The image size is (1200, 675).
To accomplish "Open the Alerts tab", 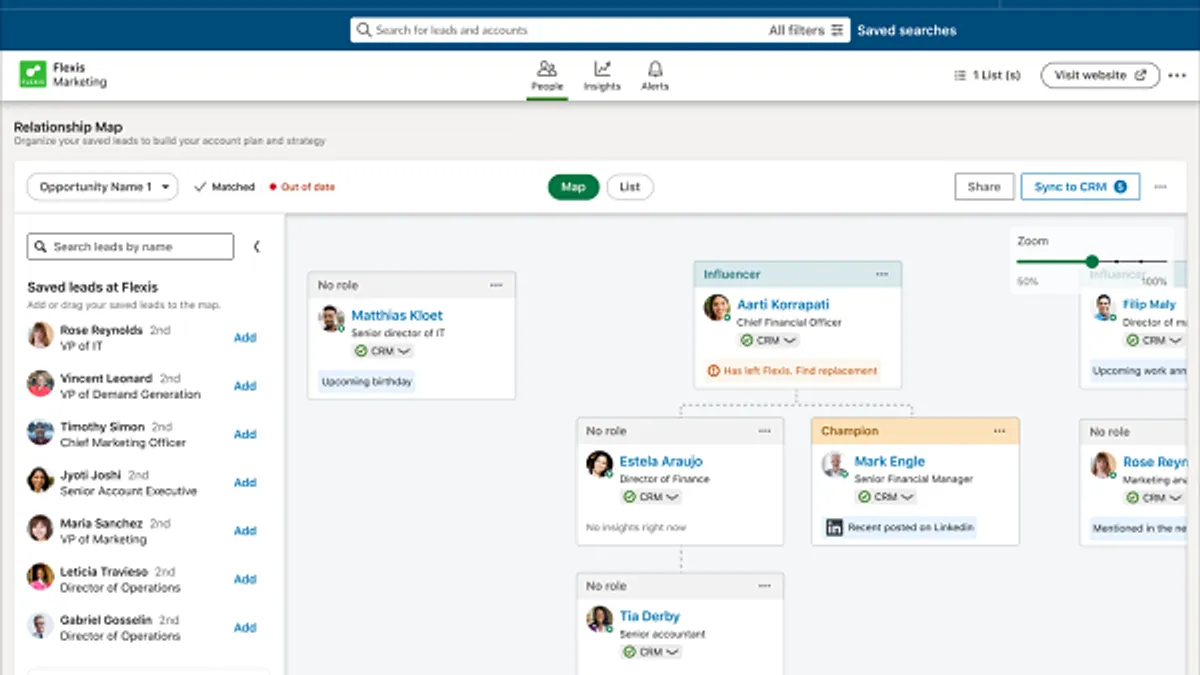I will [x=655, y=76].
